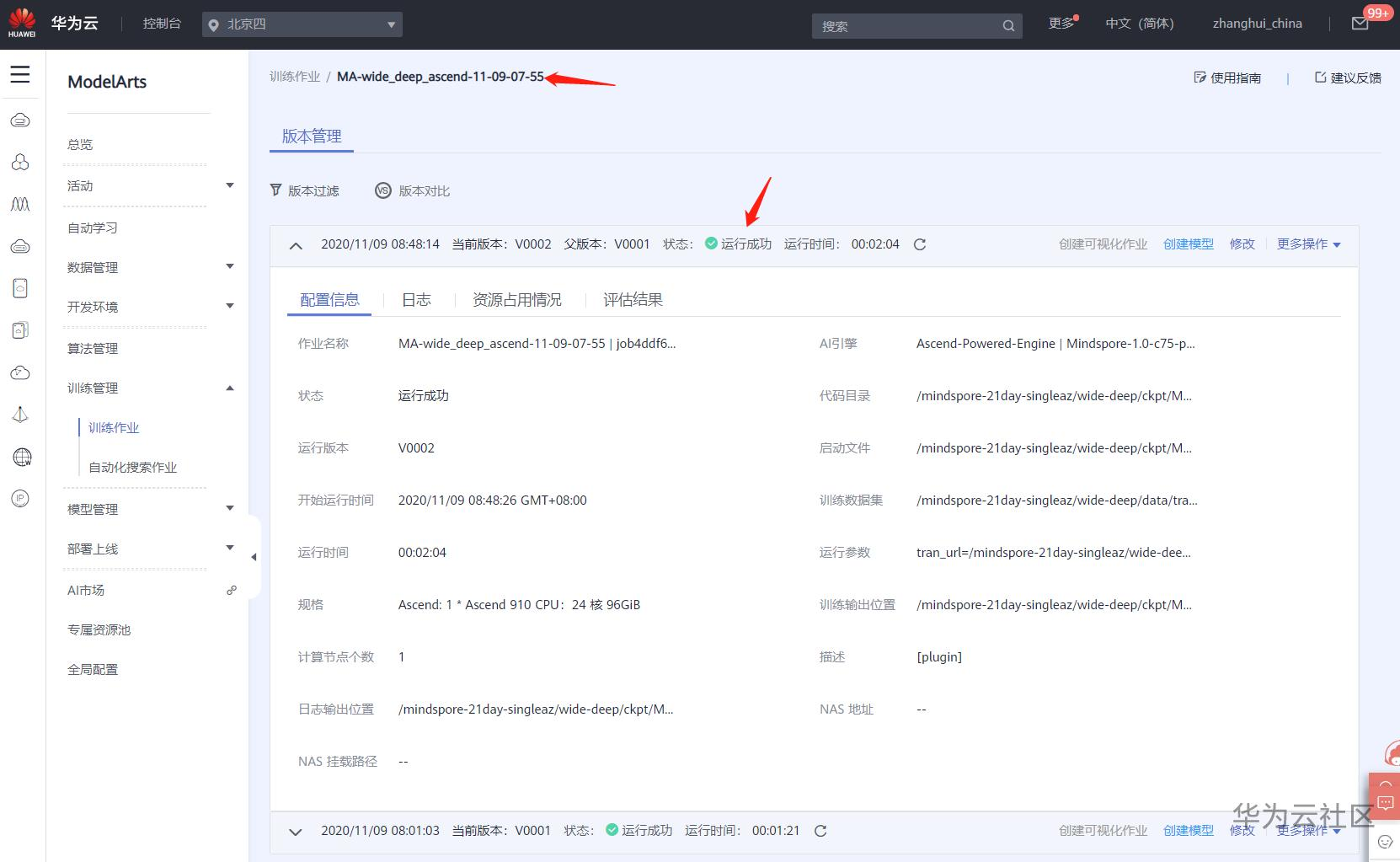Collapse the 训练管理 sidebar section
Viewport: 1400px width, 862px height.
(x=230, y=388)
